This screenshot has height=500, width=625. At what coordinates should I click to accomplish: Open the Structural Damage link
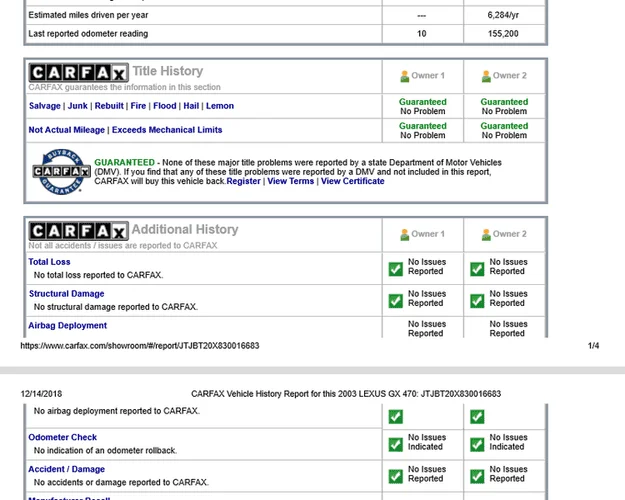coord(67,294)
